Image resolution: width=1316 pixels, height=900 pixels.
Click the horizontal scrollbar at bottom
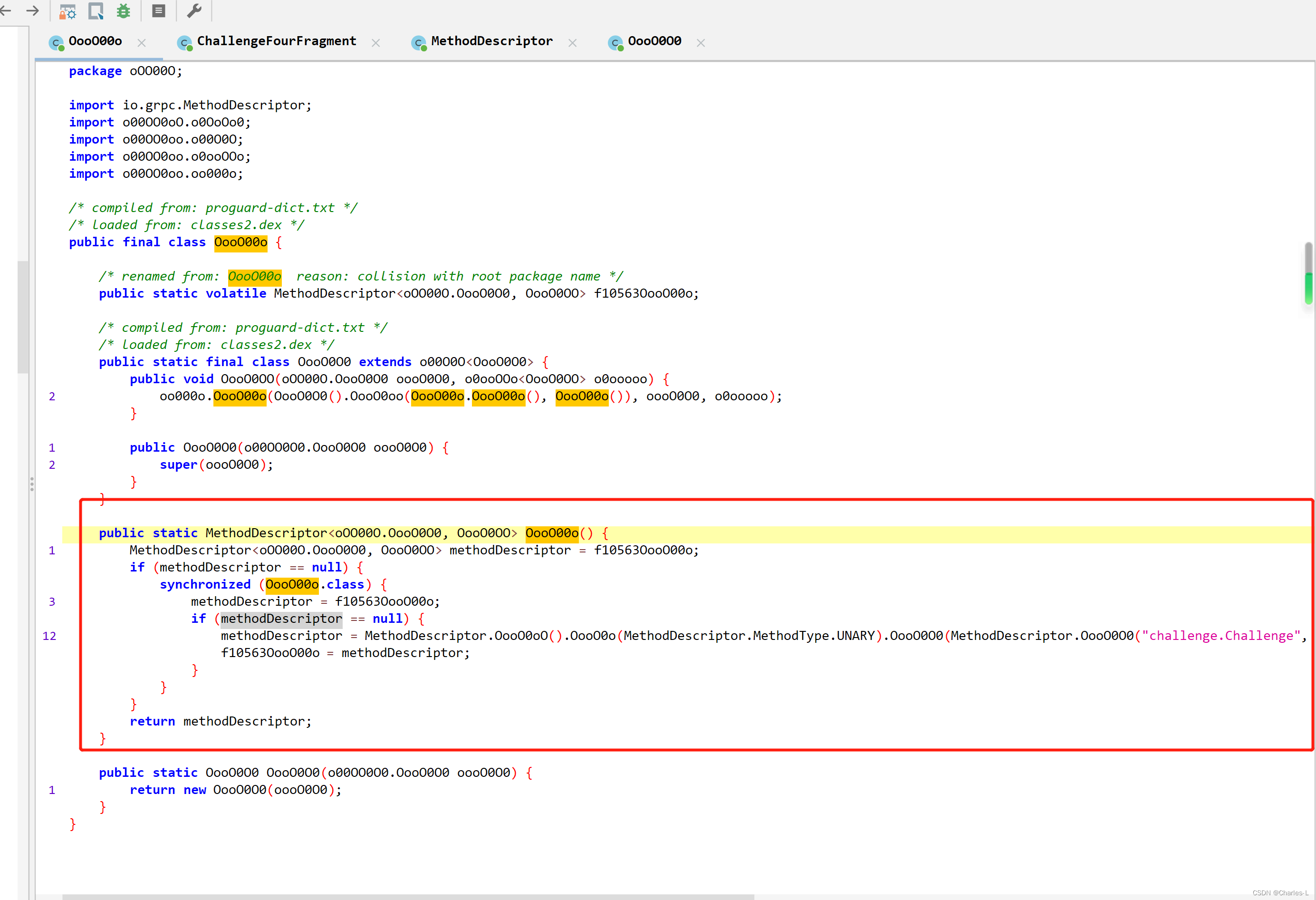pos(408,896)
